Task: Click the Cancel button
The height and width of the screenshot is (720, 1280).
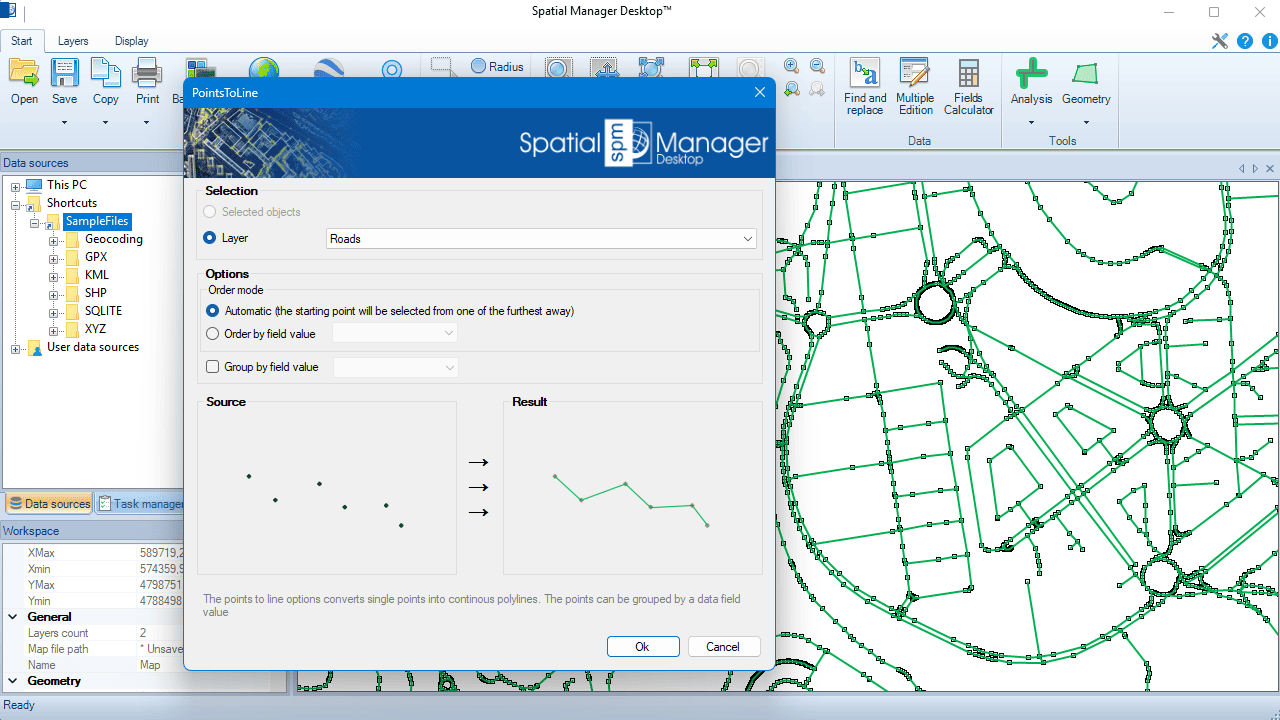Action: click(x=724, y=647)
